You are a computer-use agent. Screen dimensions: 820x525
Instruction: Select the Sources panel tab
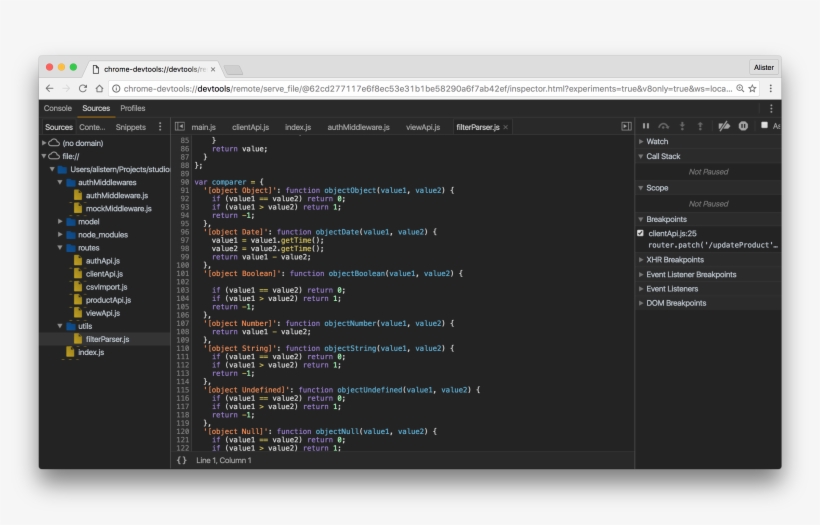pyautogui.click(x=96, y=108)
